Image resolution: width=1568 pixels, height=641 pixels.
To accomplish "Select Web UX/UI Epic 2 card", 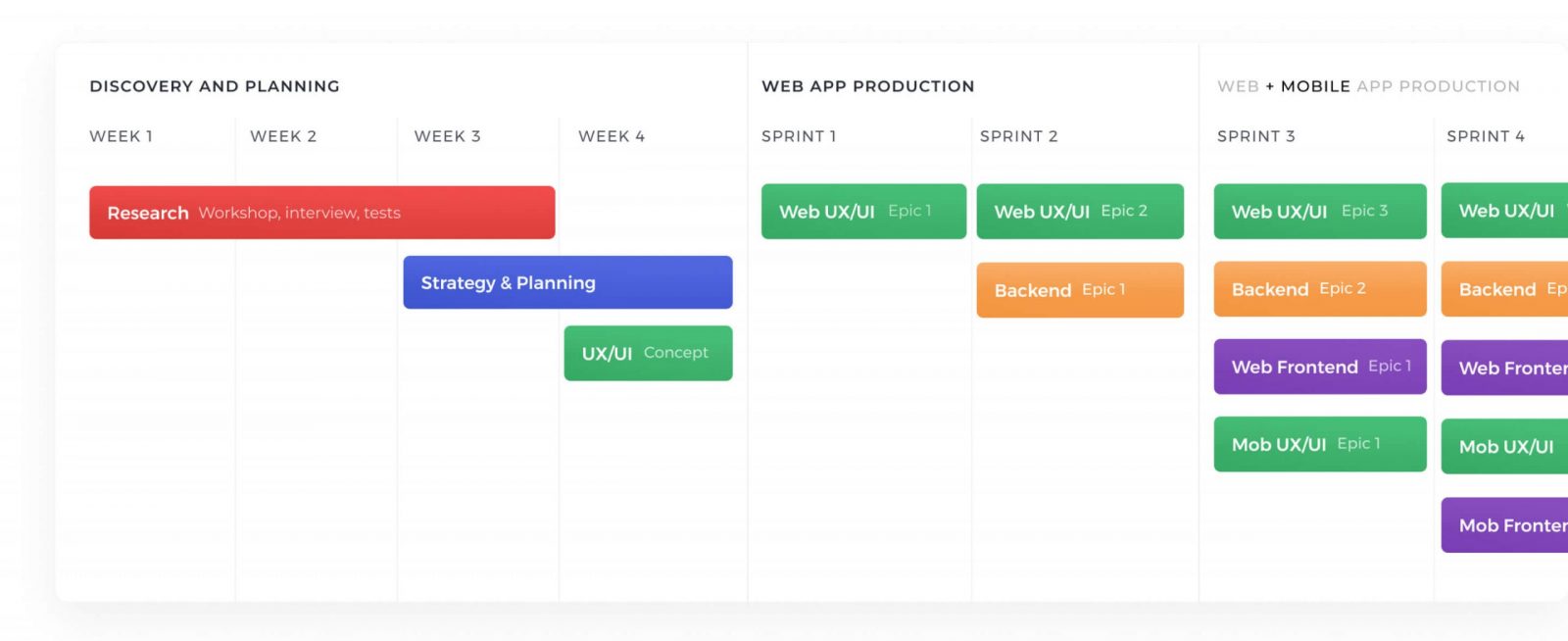I will click(1079, 211).
